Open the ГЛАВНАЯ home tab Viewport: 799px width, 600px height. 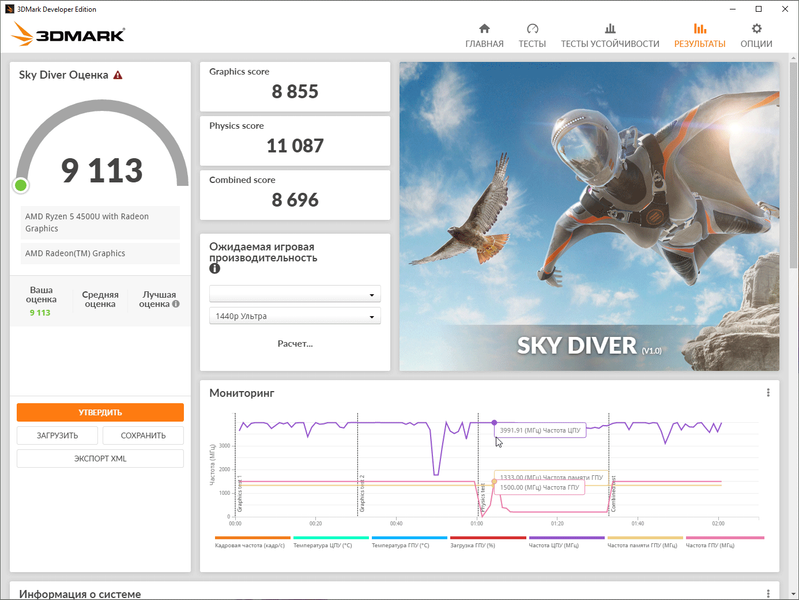(x=484, y=36)
